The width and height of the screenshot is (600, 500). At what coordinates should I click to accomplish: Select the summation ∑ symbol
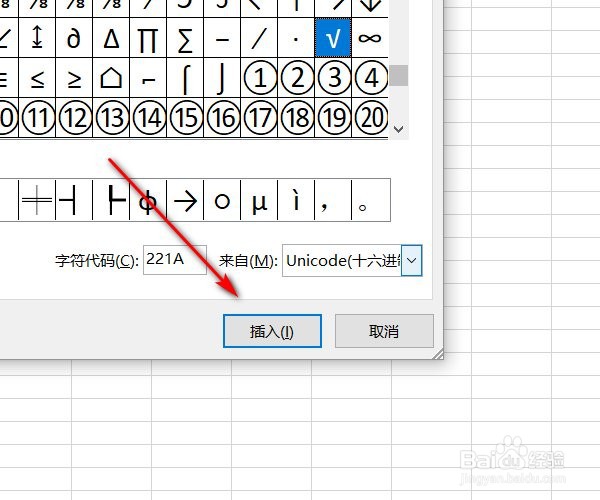tap(185, 38)
